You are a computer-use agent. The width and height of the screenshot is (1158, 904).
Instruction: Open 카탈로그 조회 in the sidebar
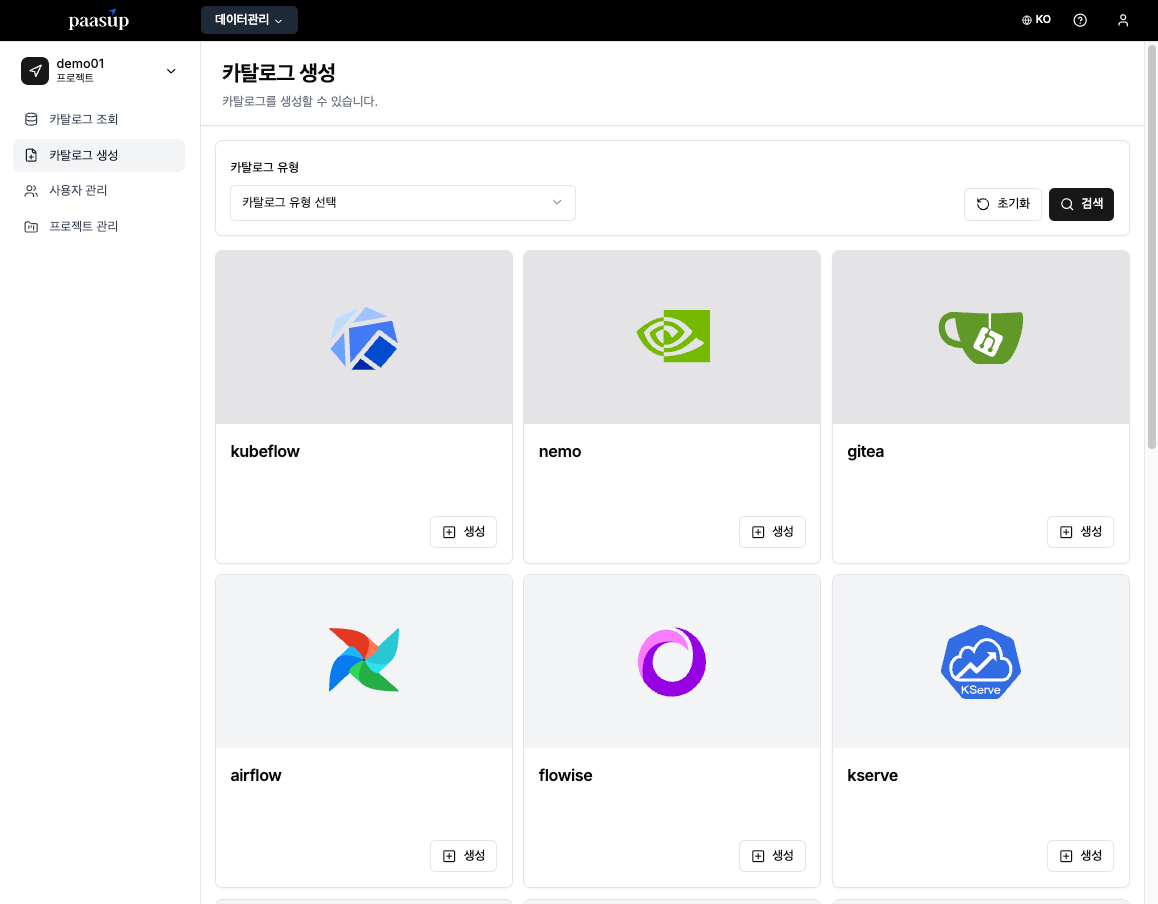(x=99, y=119)
